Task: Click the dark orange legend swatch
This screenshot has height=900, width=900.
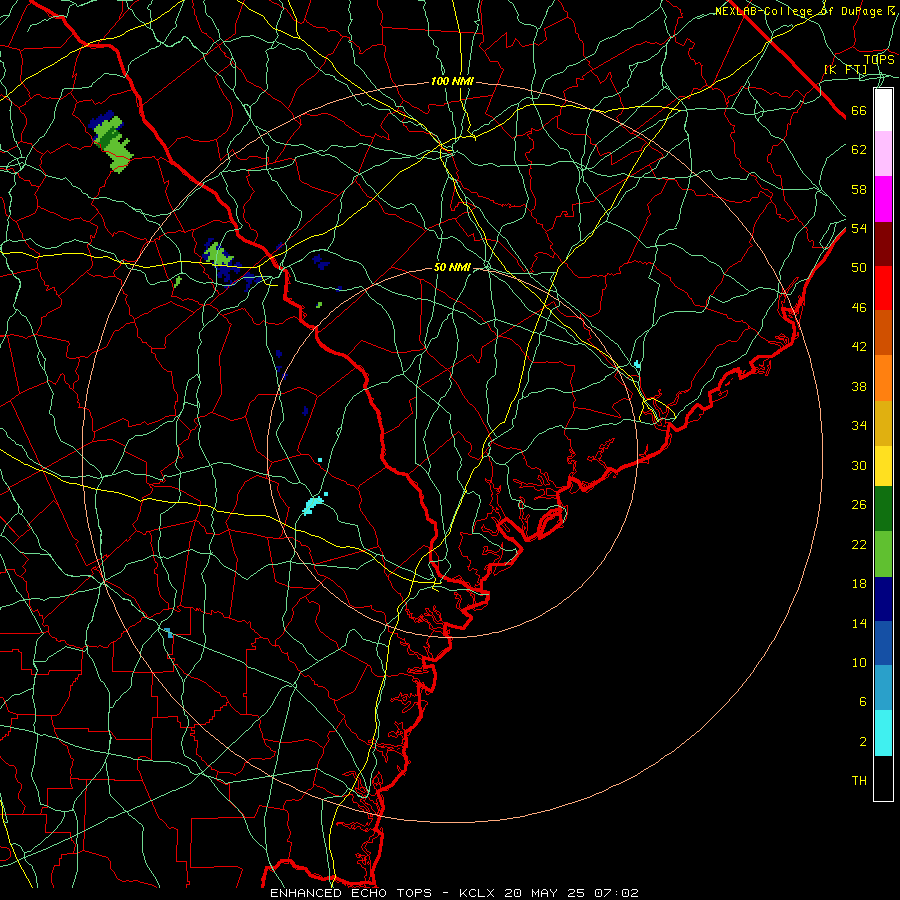Action: 883,333
